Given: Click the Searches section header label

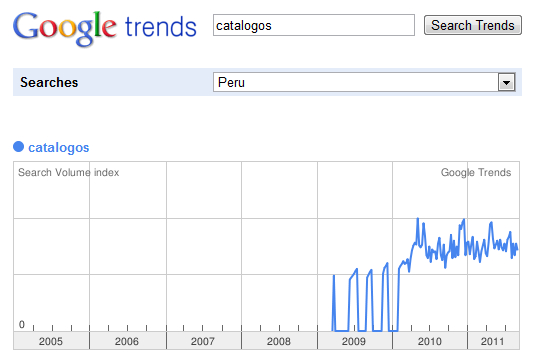Looking at the screenshot, I should pyautogui.click(x=49, y=82).
